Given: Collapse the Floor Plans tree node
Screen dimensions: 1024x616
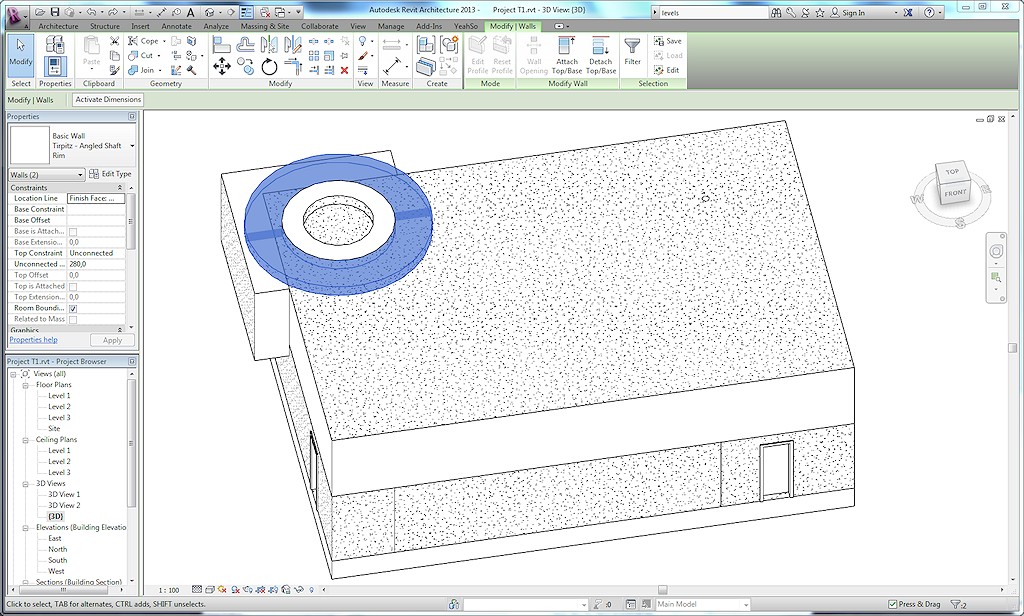Looking at the screenshot, I should (x=27, y=385).
